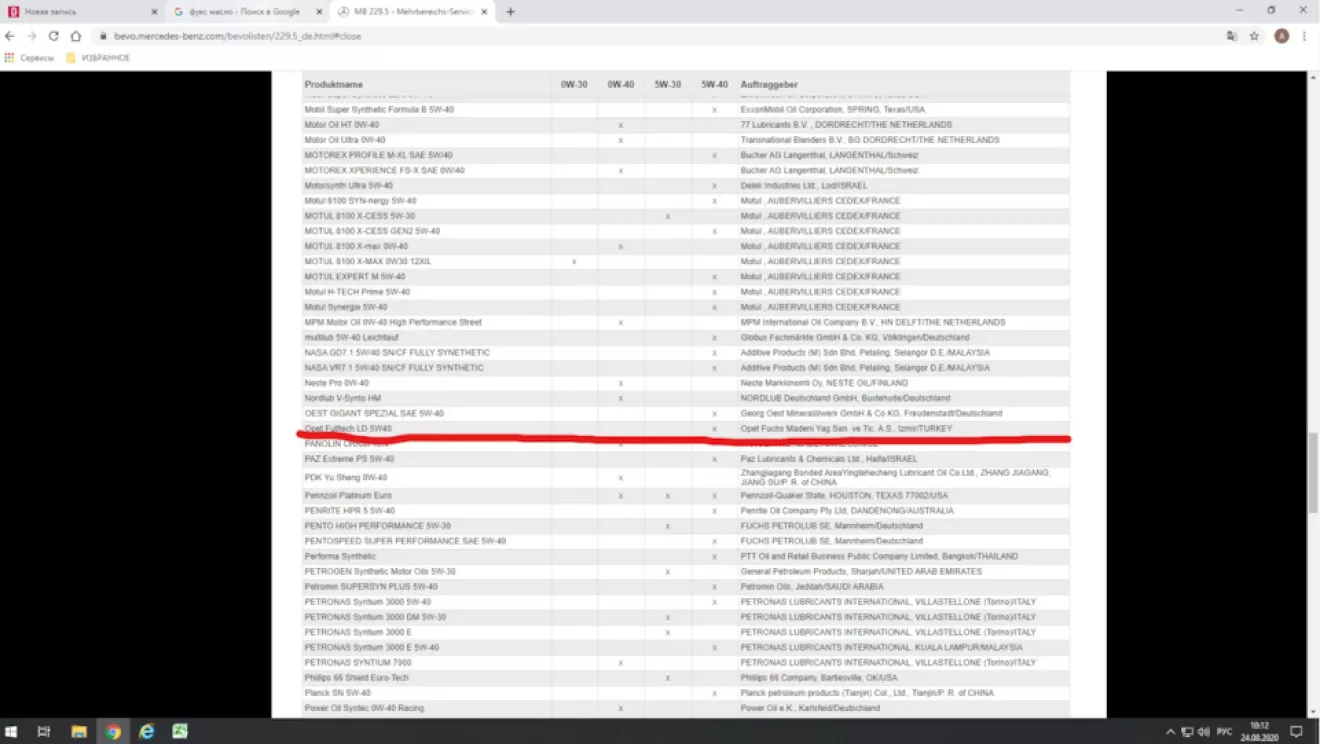
Task: Open File Explorer from the taskbar
Action: tap(79, 732)
